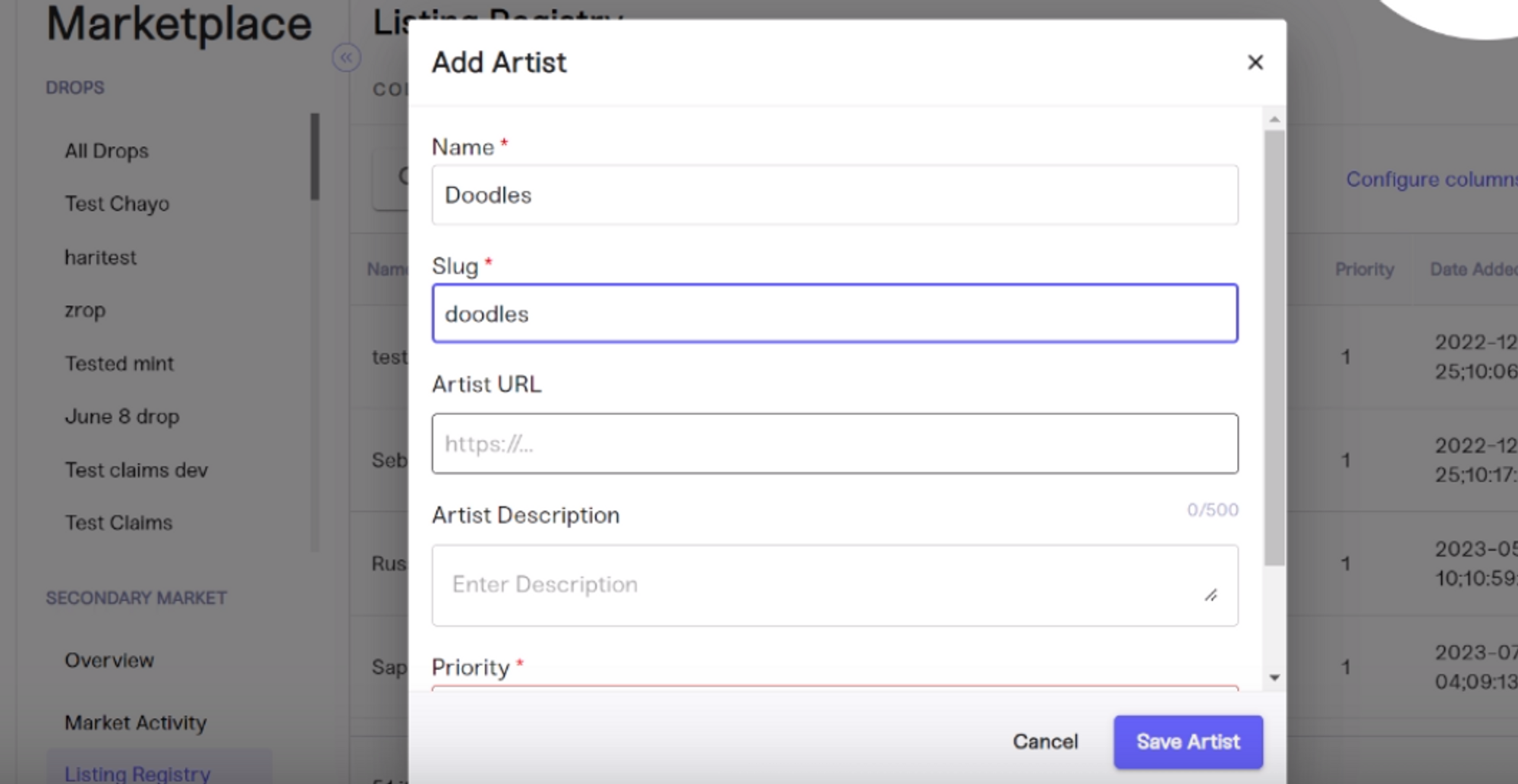Click the dialog scrollbar up arrow
This screenshot has height=784, width=1518.
pyautogui.click(x=1274, y=120)
